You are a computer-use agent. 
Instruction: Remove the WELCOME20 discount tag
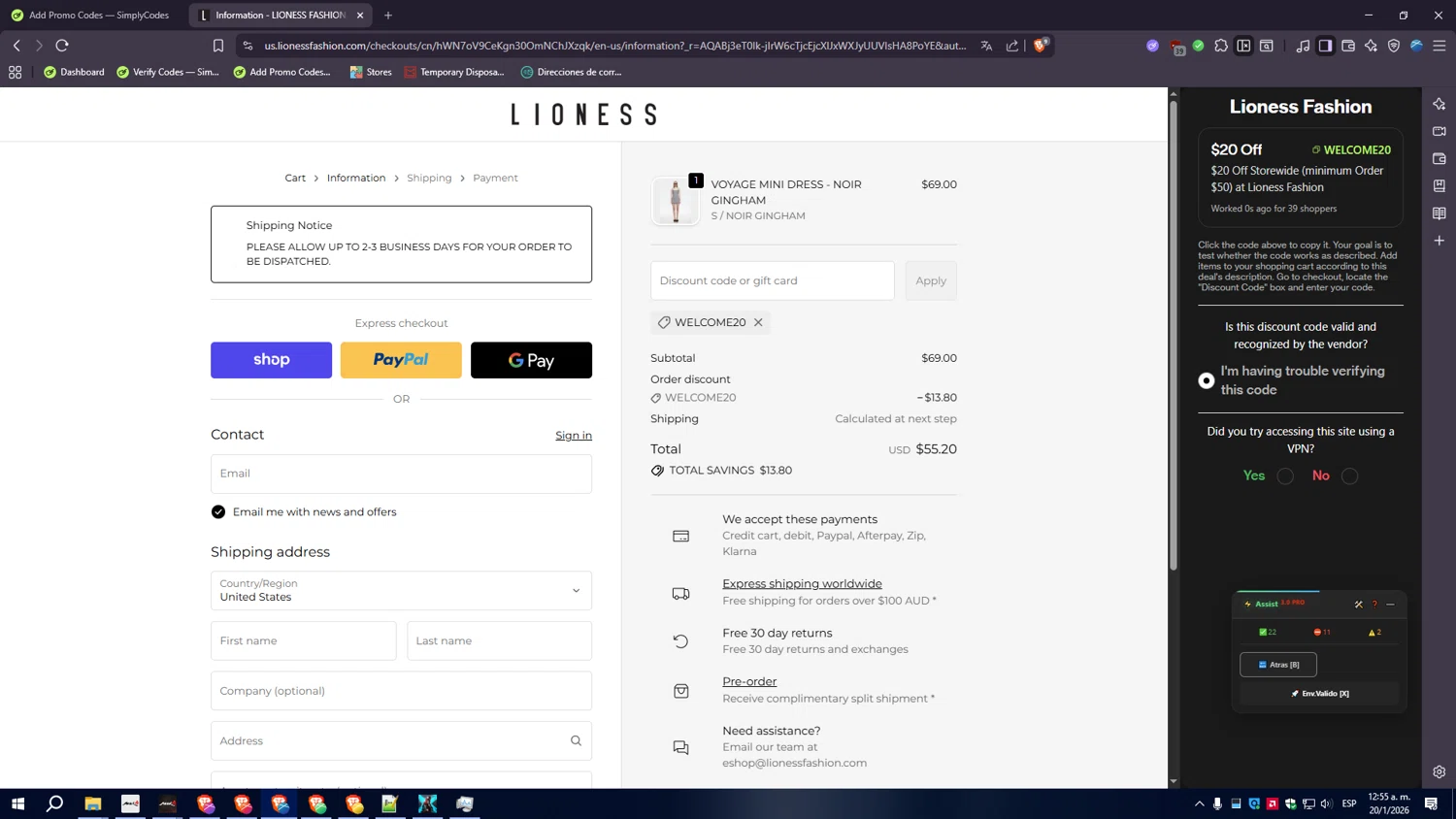click(758, 322)
